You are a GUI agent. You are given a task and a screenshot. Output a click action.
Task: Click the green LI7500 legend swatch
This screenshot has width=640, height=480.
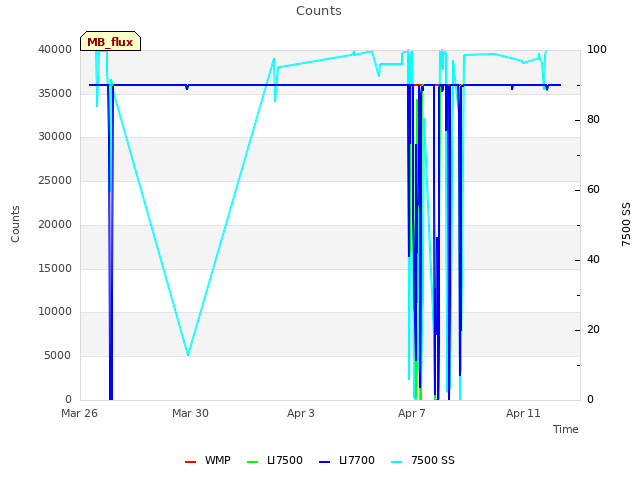[253, 462]
